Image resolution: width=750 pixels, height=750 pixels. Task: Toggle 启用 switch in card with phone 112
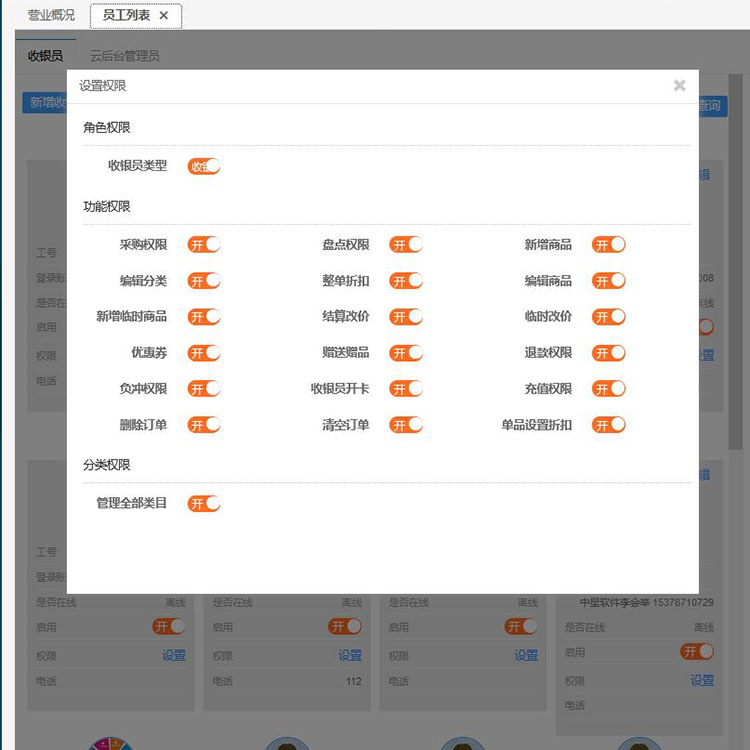(x=344, y=627)
